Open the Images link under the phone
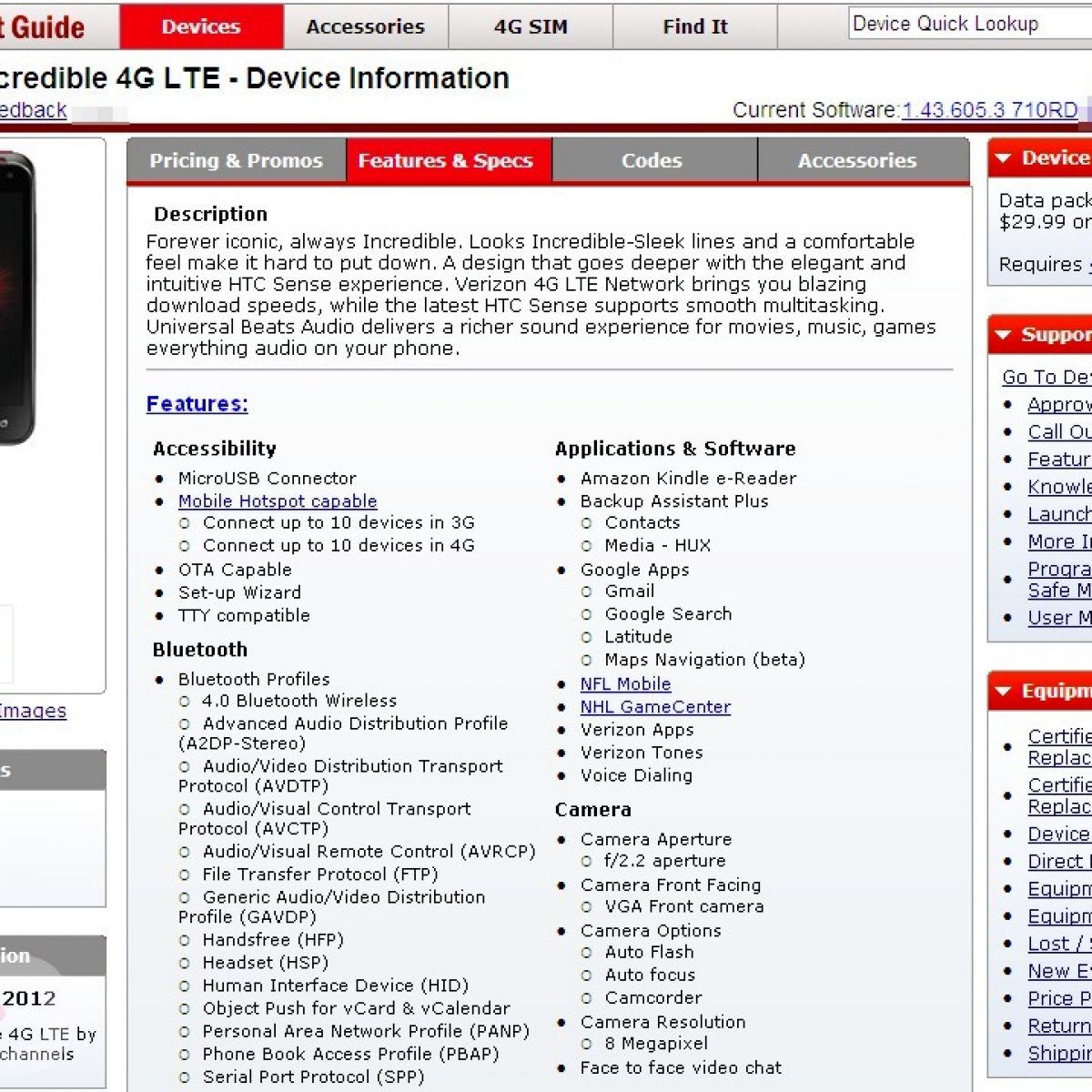 (33, 711)
